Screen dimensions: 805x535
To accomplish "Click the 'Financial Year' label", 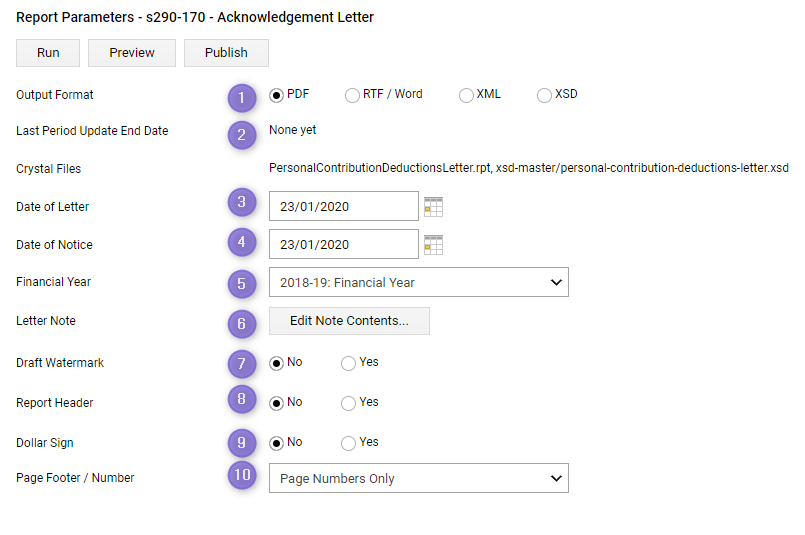I will 53,282.
